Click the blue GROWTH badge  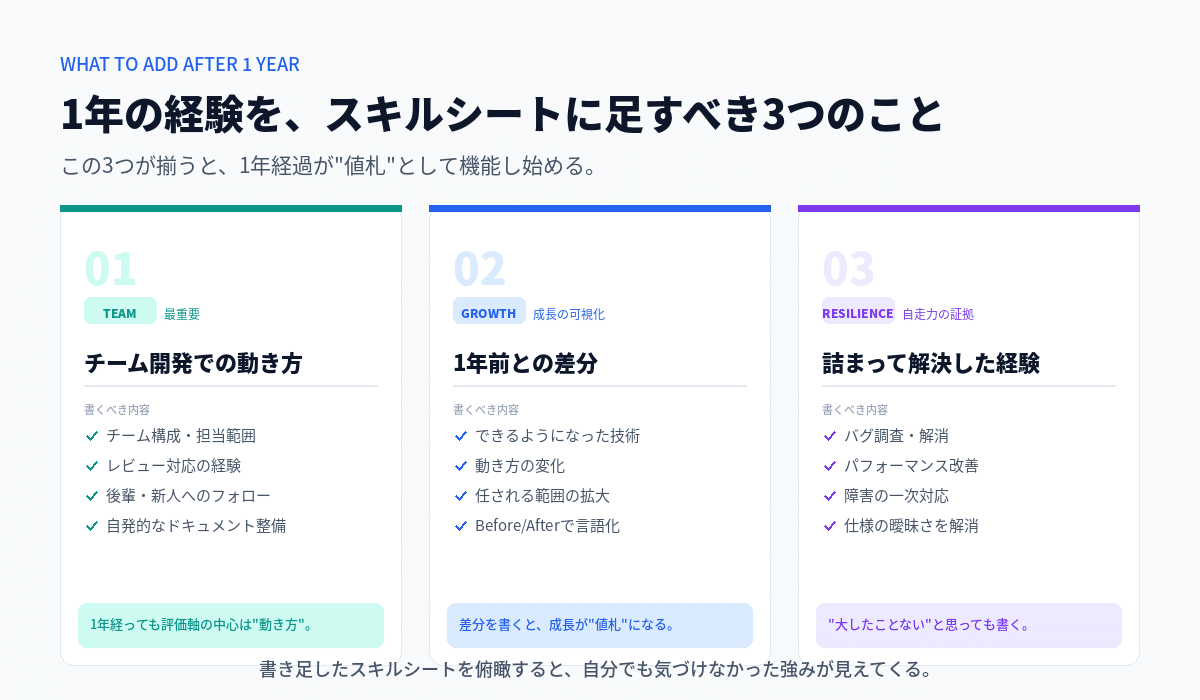[x=489, y=313]
